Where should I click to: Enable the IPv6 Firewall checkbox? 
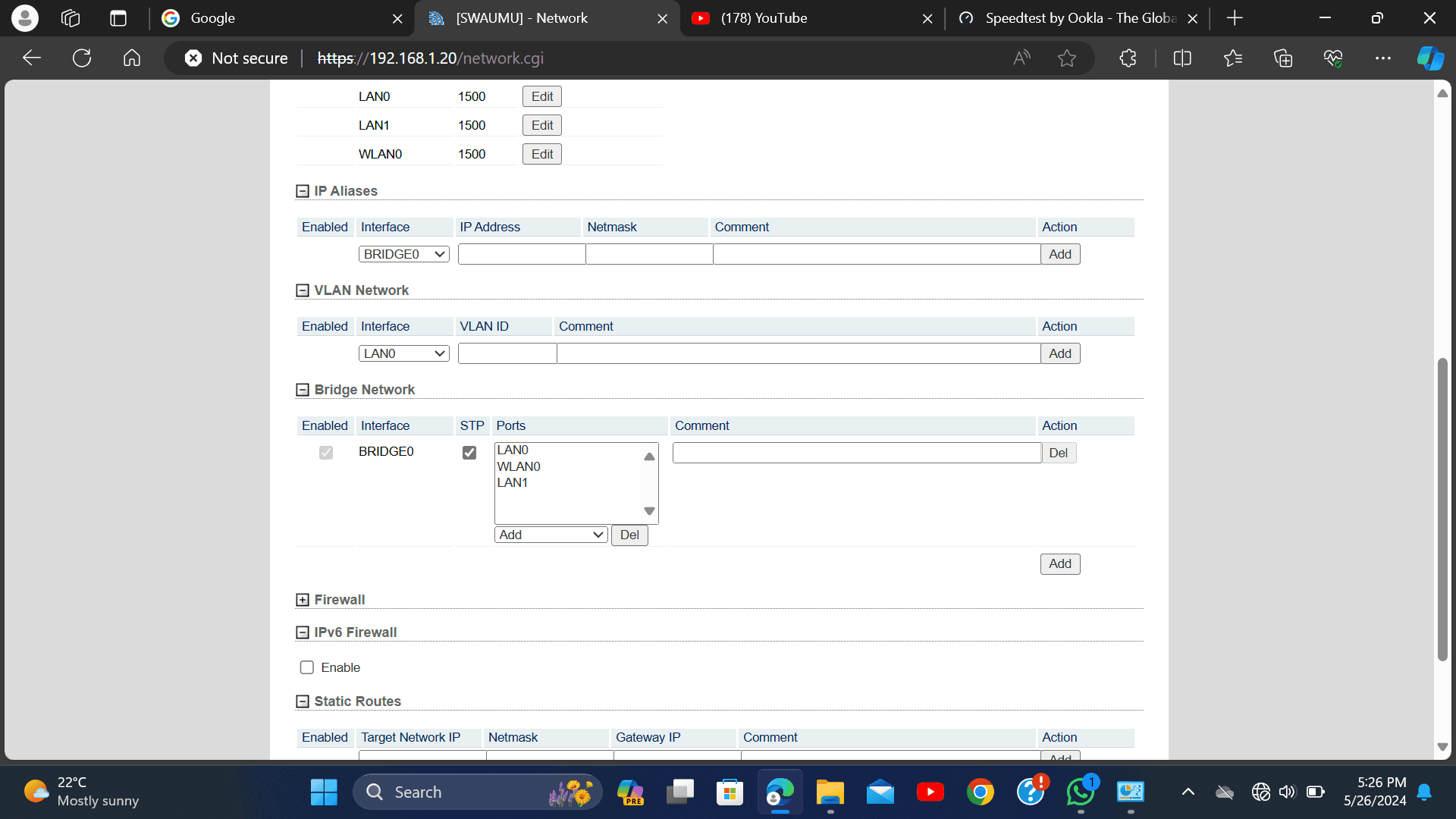click(307, 667)
